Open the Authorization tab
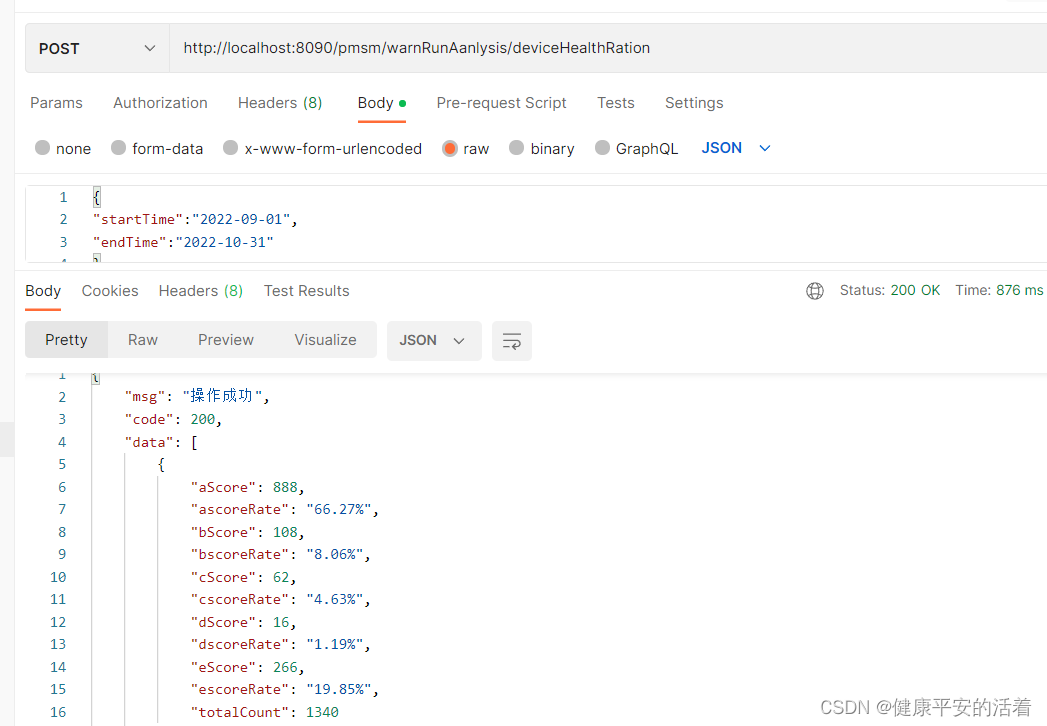The image size is (1047, 726). pos(160,103)
